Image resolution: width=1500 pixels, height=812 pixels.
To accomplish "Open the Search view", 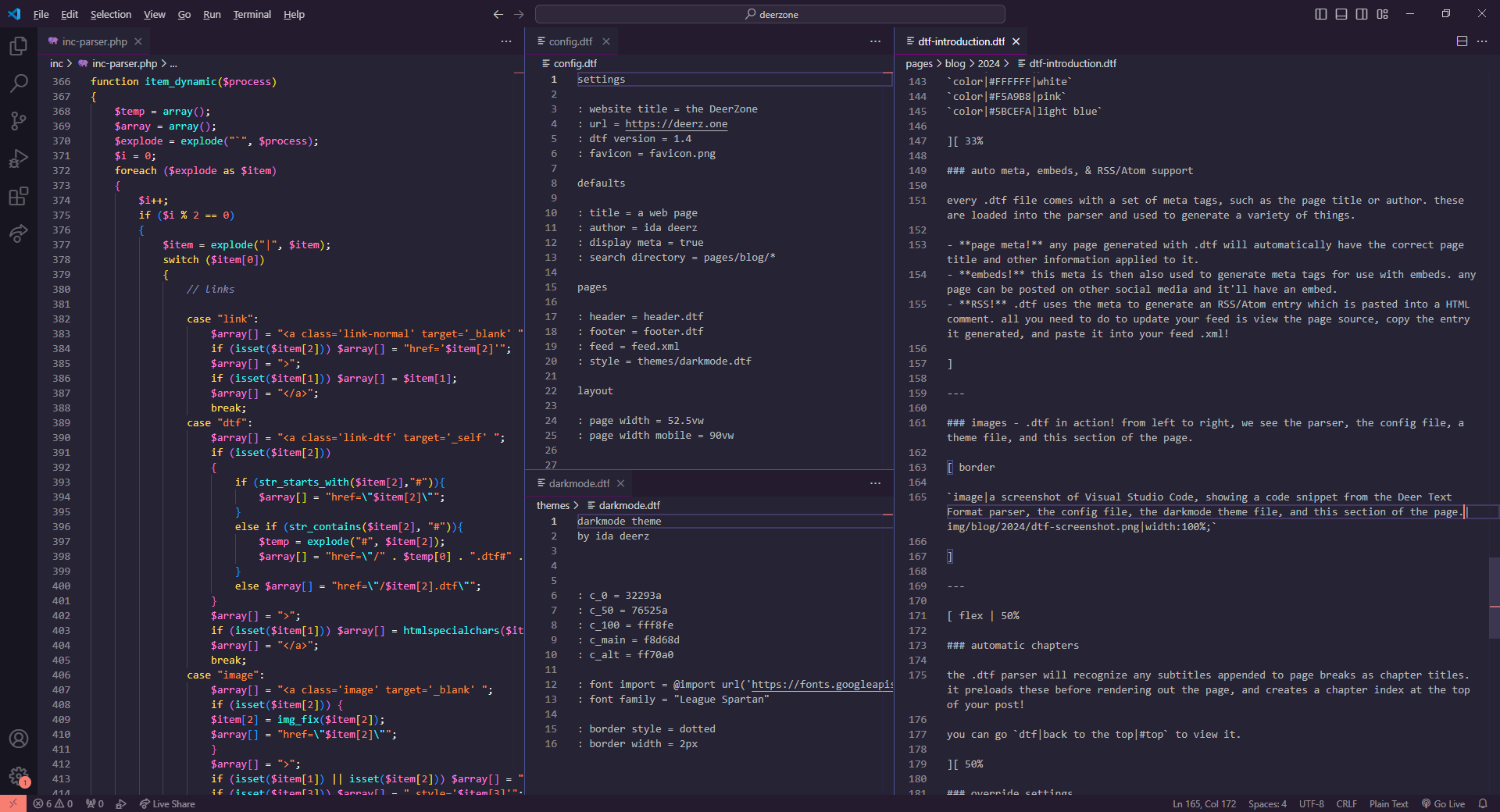I will point(19,83).
